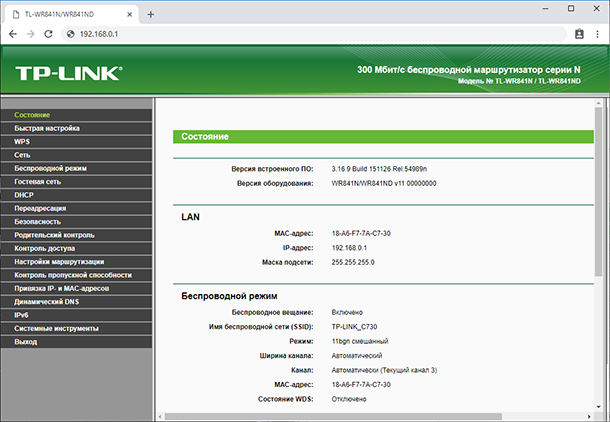This screenshot has width=610, height=422.
Task: Click LAN MAC address 18-A6-F7-7A-C7-30
Action: pyautogui.click(x=361, y=233)
